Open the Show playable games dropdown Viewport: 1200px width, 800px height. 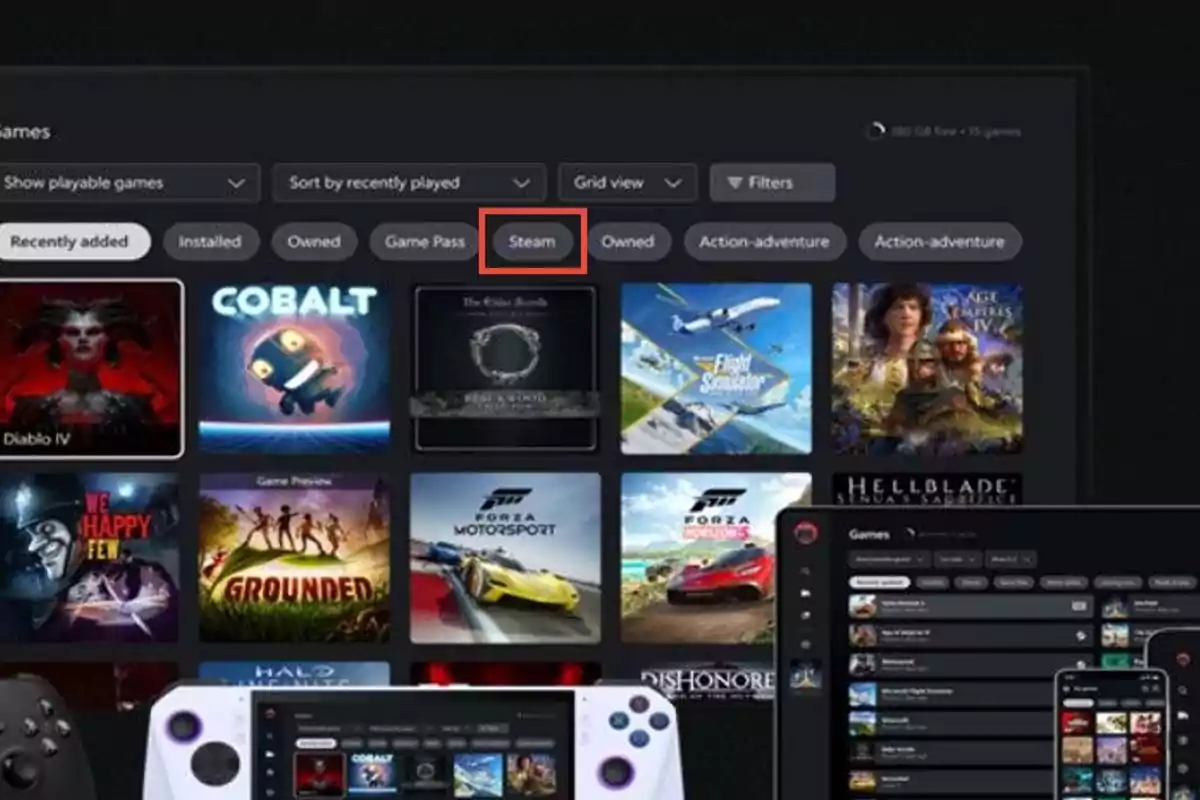click(128, 183)
